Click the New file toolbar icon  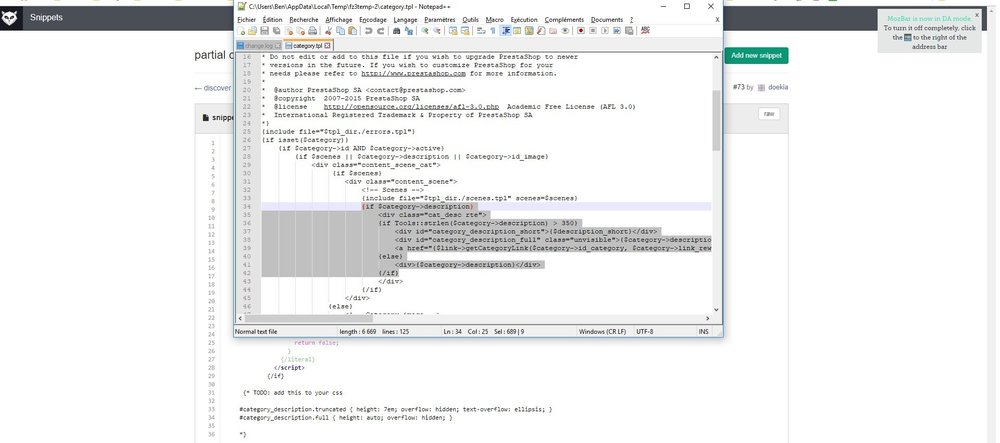click(x=239, y=31)
